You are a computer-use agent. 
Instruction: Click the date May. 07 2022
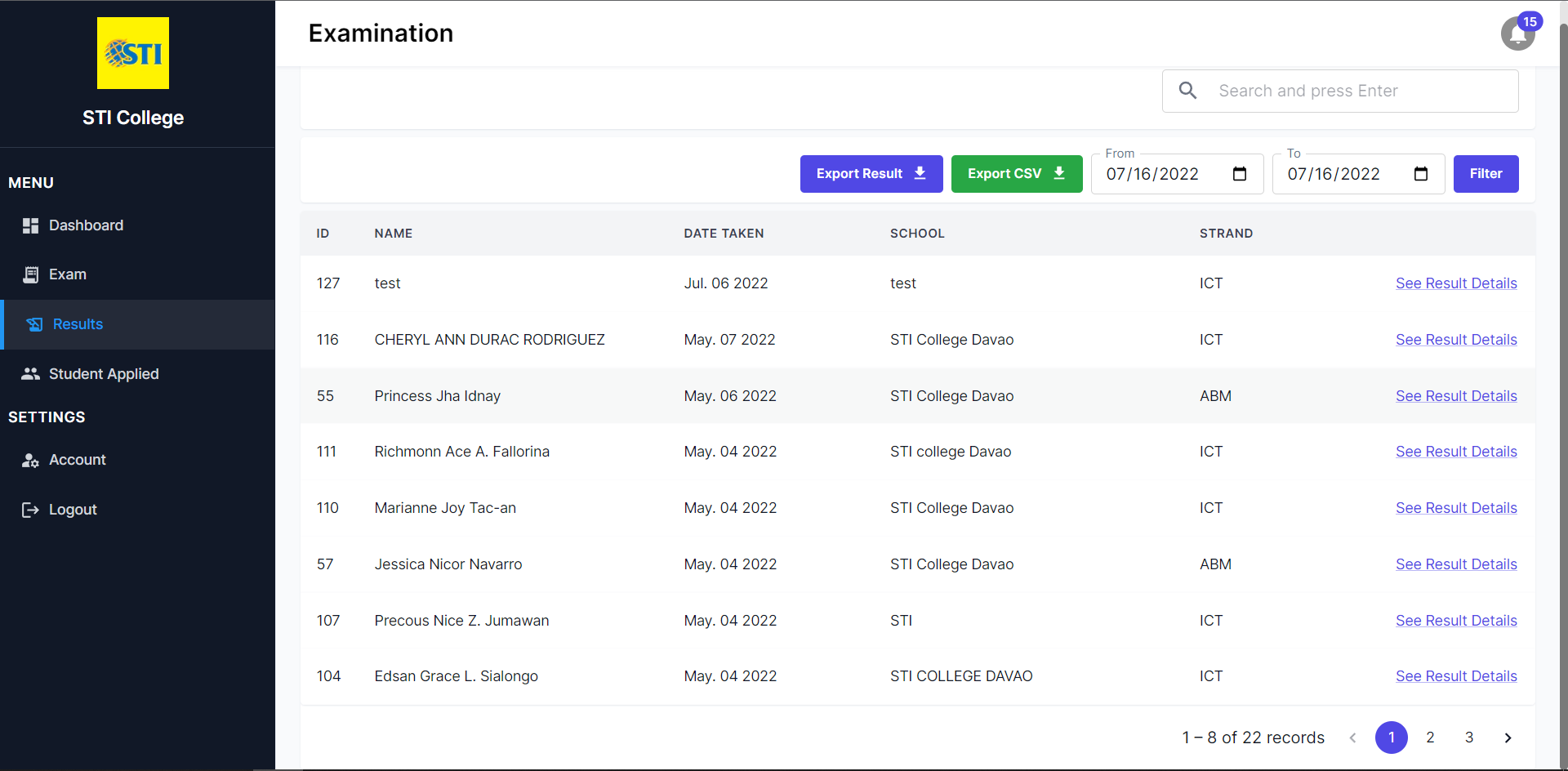pyautogui.click(x=729, y=340)
